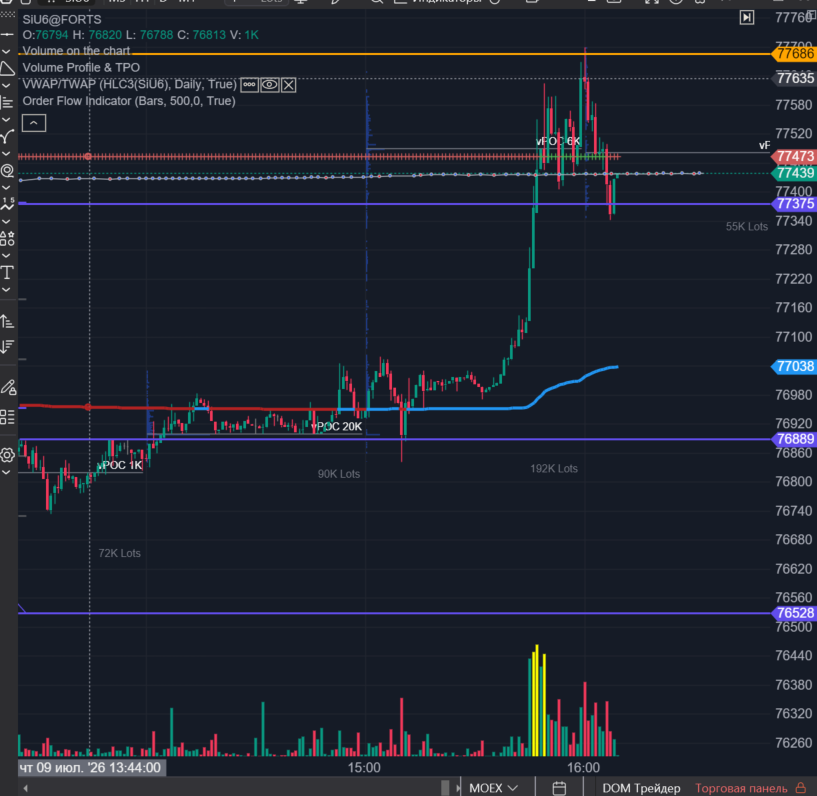Screen dimensions: 817x796
Task: Choose the volume profile bars tool
Action: pos(7,103)
